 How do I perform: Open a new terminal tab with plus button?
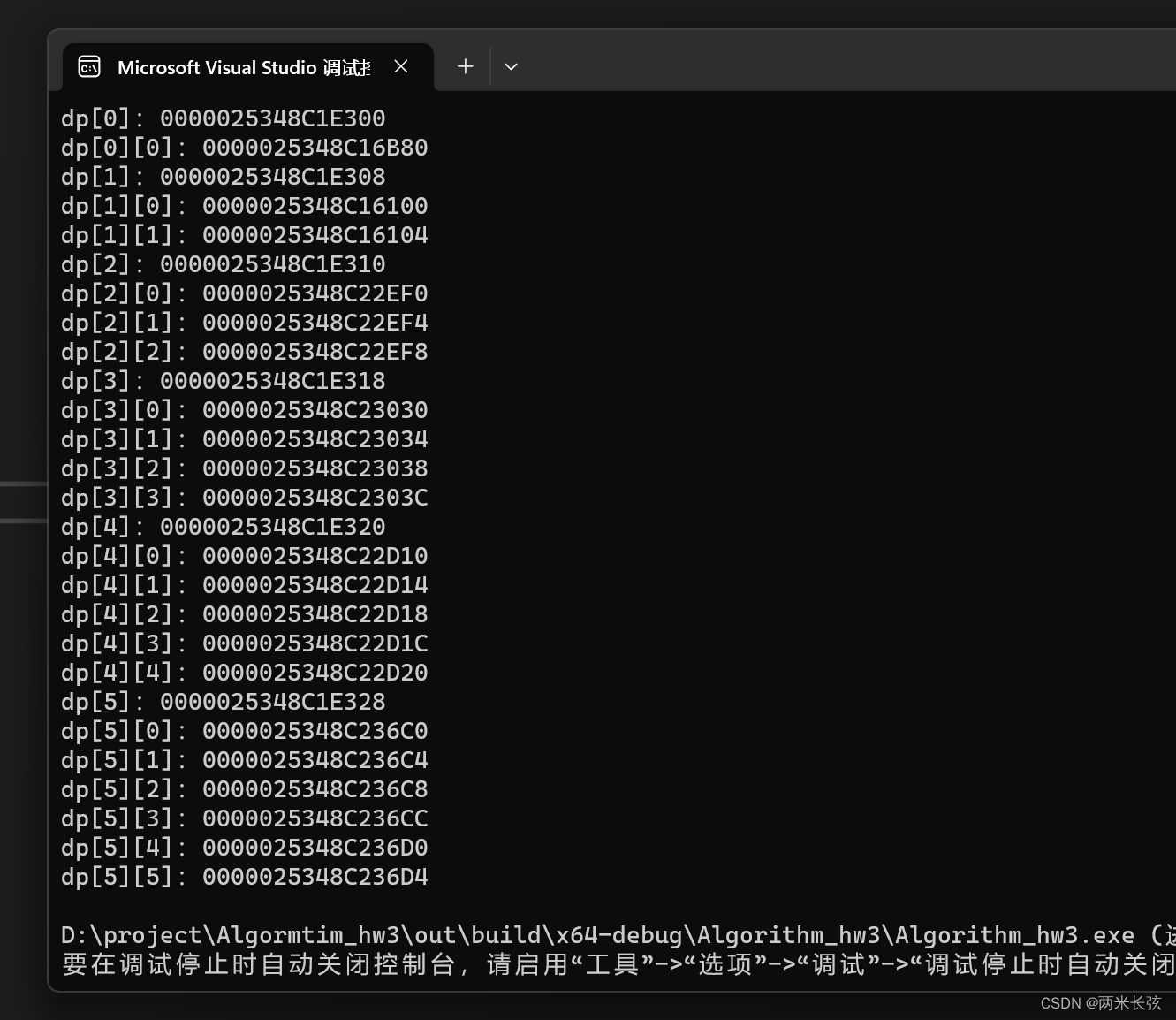(466, 66)
